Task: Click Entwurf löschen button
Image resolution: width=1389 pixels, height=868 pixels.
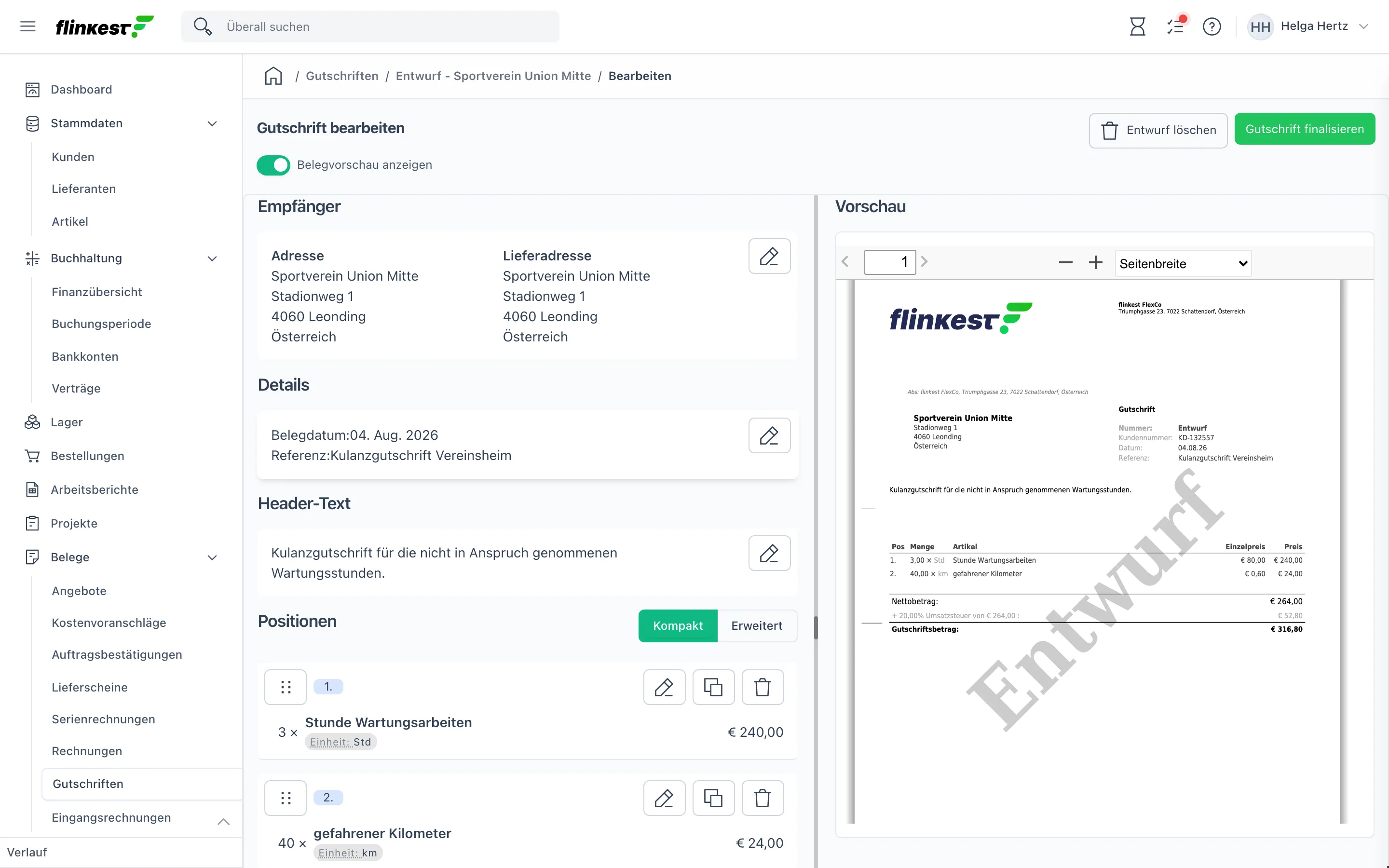Action: (1158, 130)
